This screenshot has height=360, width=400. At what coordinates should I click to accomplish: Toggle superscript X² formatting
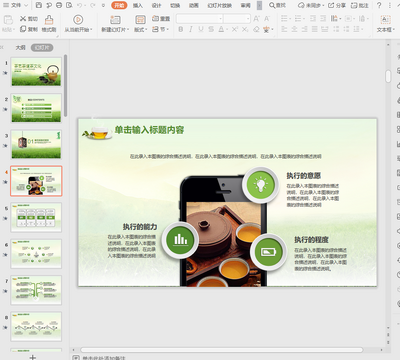235,29
